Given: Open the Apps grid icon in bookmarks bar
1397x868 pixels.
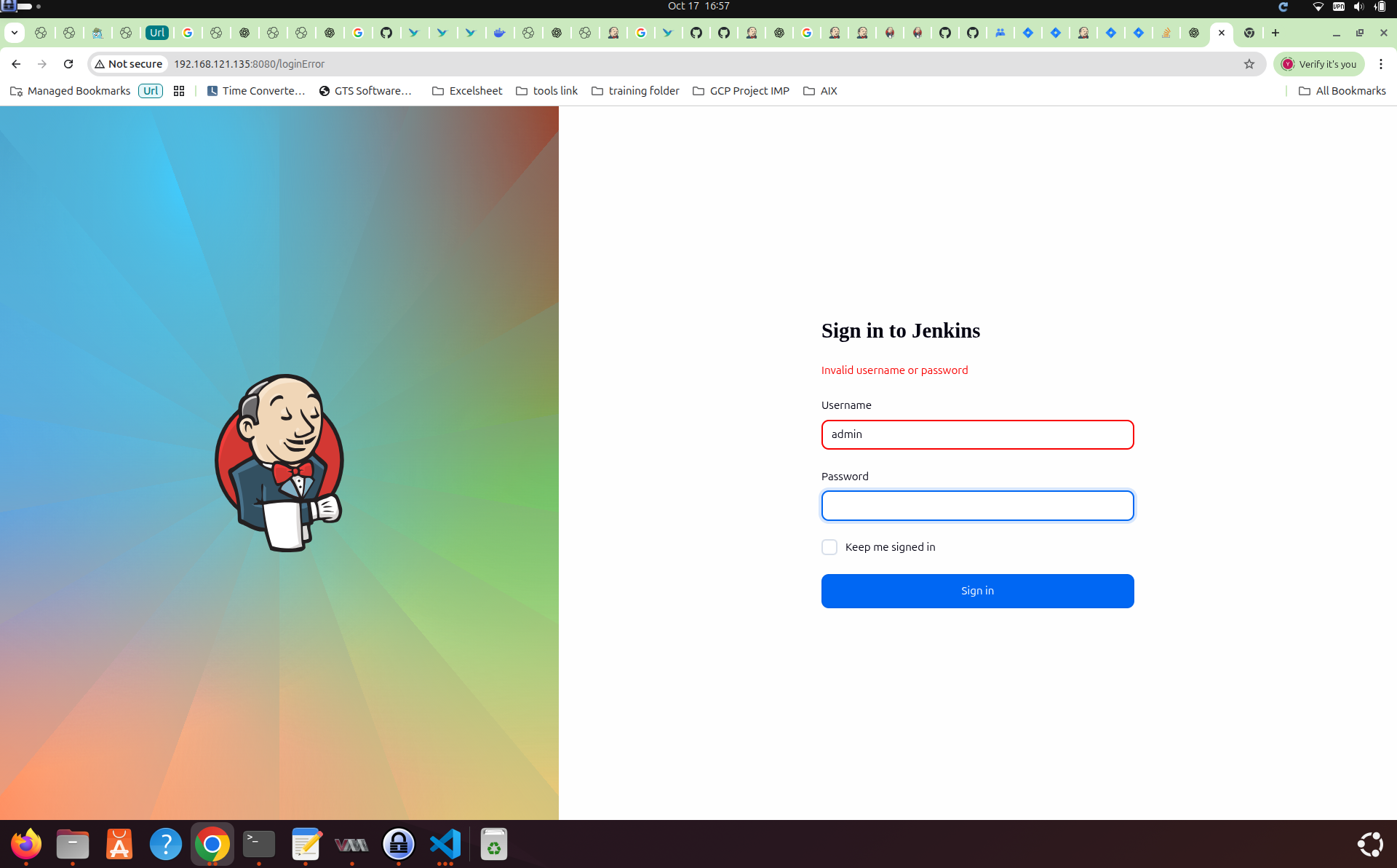Looking at the screenshot, I should click(x=179, y=91).
